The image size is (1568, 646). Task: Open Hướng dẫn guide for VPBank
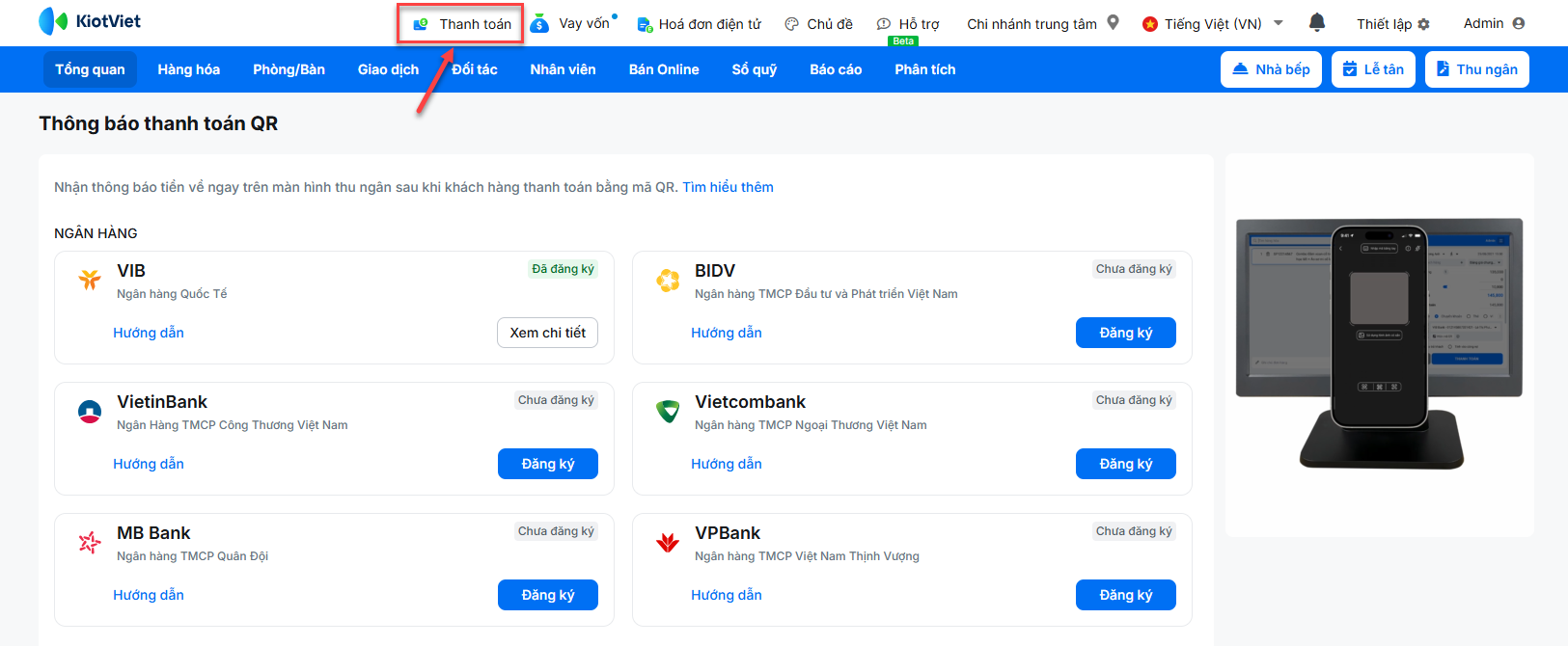coord(727,595)
